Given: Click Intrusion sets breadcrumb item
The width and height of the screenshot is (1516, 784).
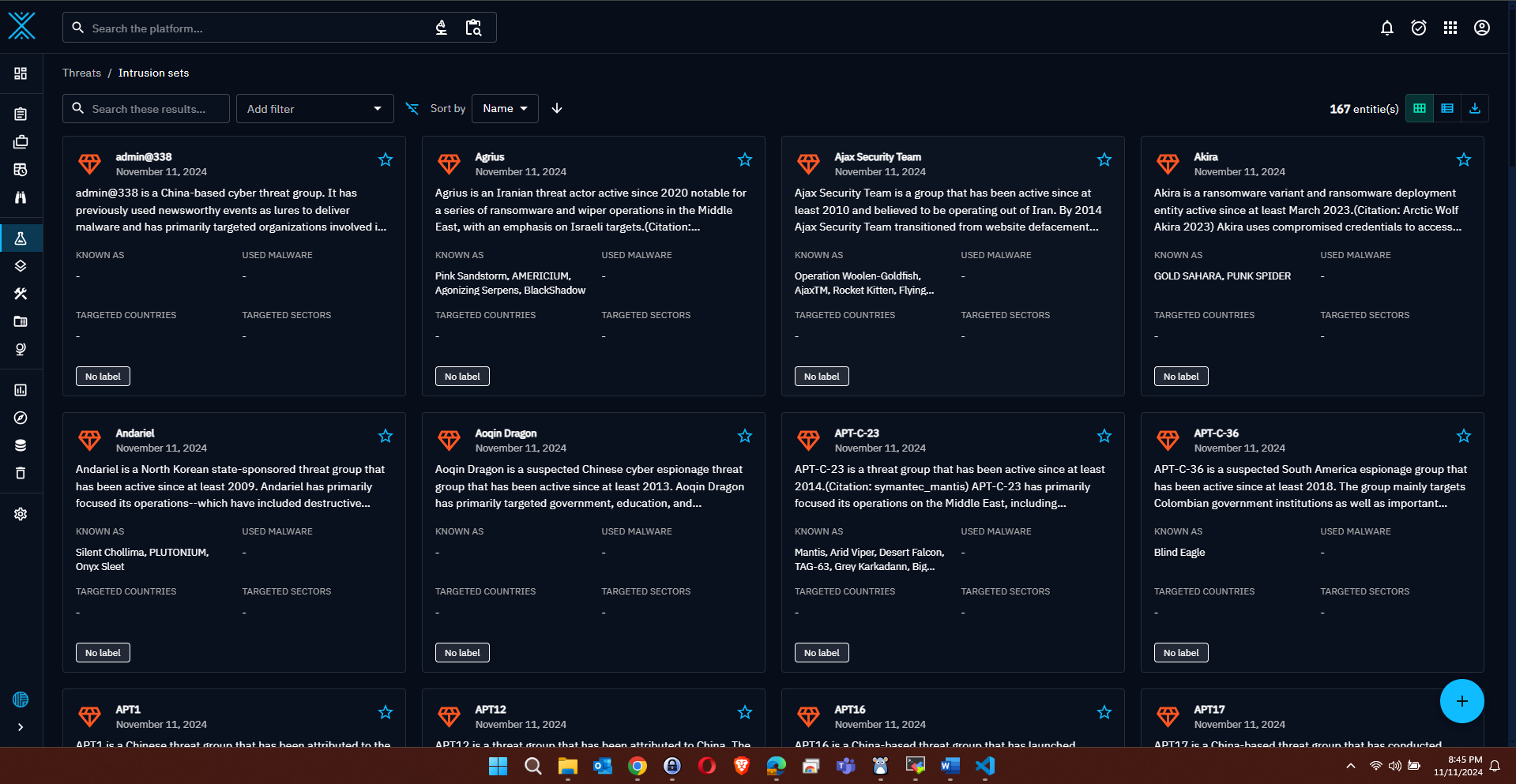Looking at the screenshot, I should click(x=153, y=73).
